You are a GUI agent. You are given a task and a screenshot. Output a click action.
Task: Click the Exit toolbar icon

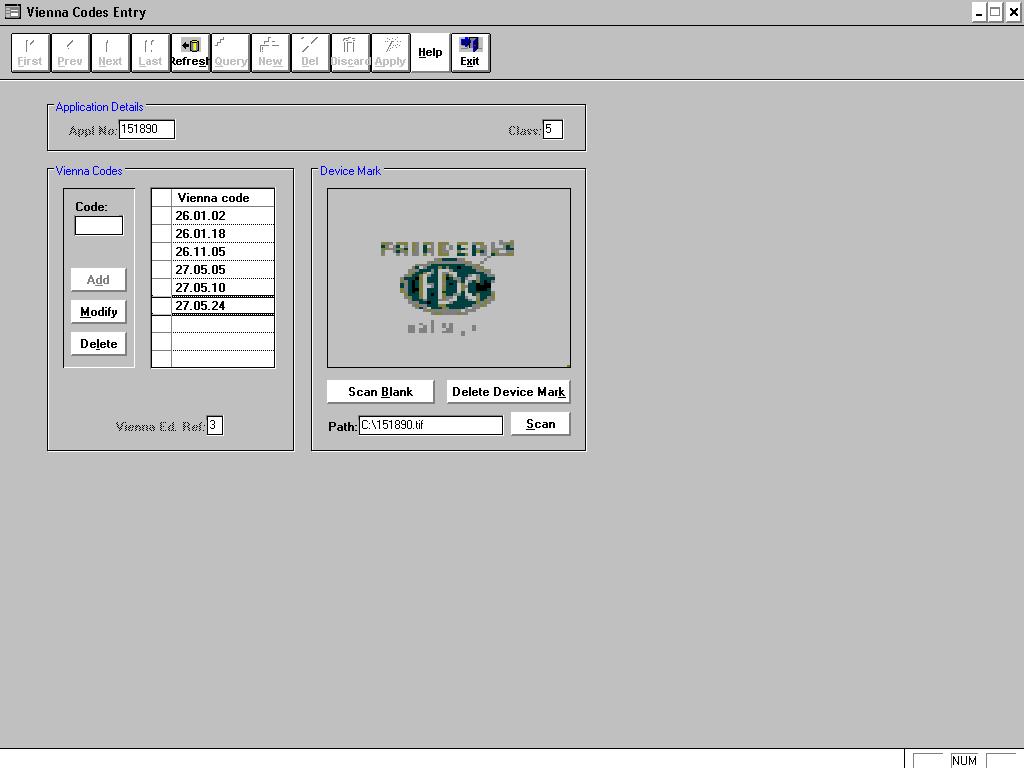470,52
